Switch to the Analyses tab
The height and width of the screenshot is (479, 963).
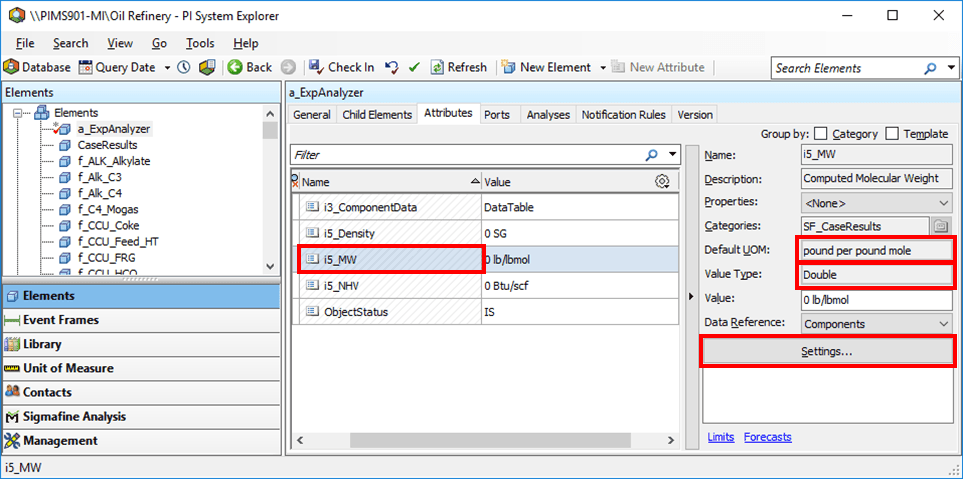(x=548, y=115)
